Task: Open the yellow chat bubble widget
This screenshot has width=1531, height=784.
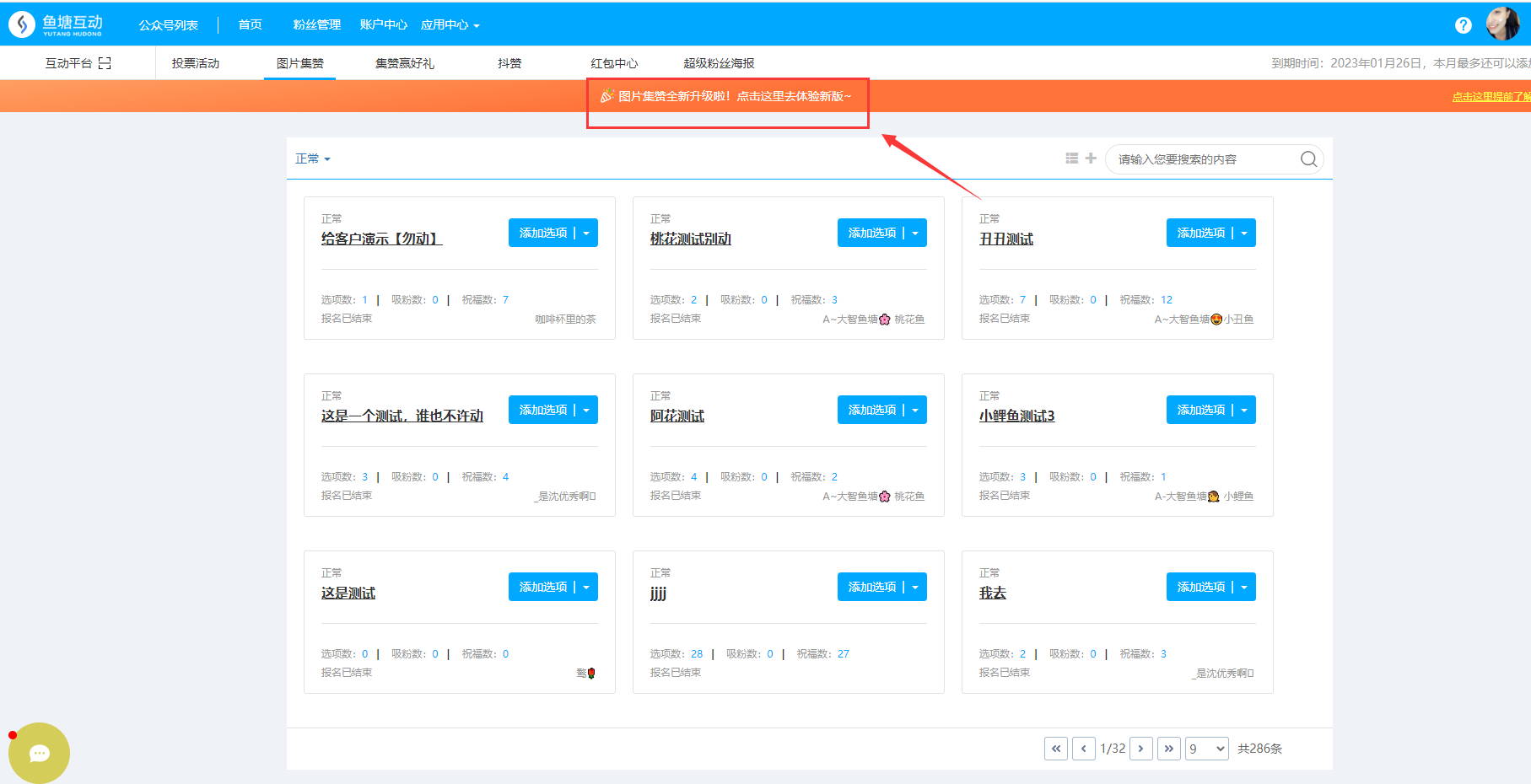Action: click(x=39, y=753)
